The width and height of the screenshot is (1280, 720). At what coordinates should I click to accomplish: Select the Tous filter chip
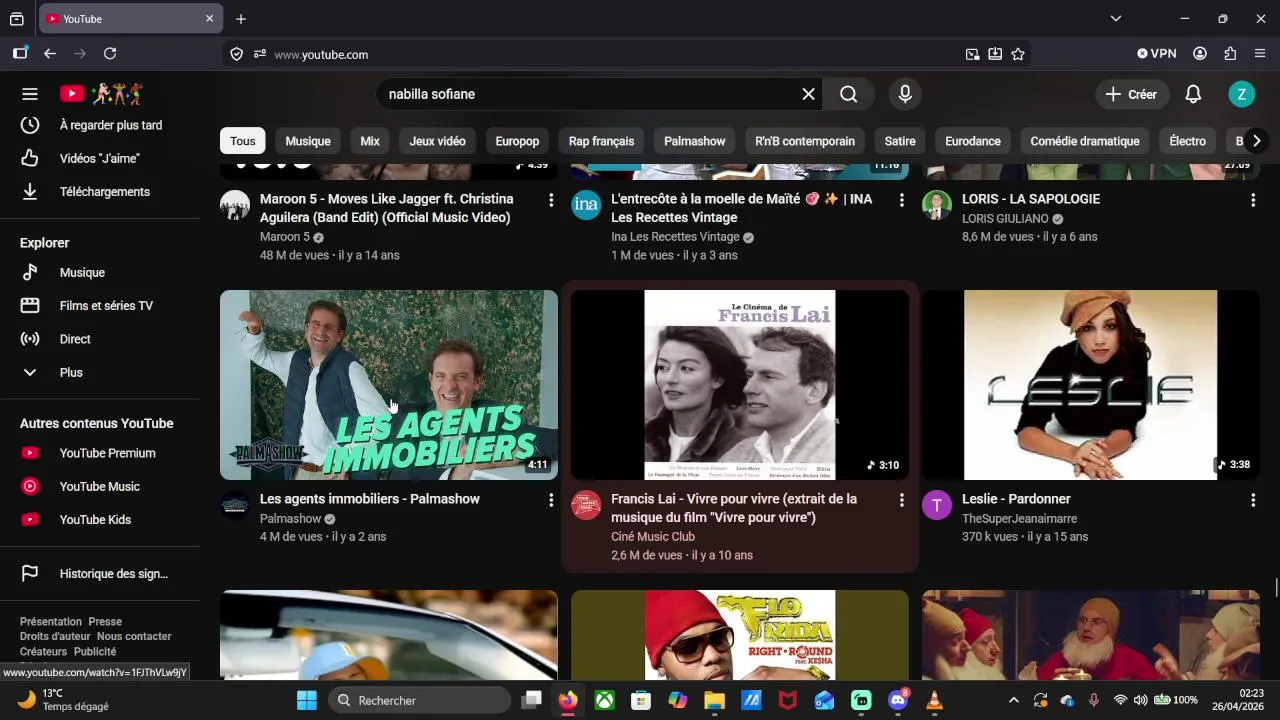(x=243, y=141)
